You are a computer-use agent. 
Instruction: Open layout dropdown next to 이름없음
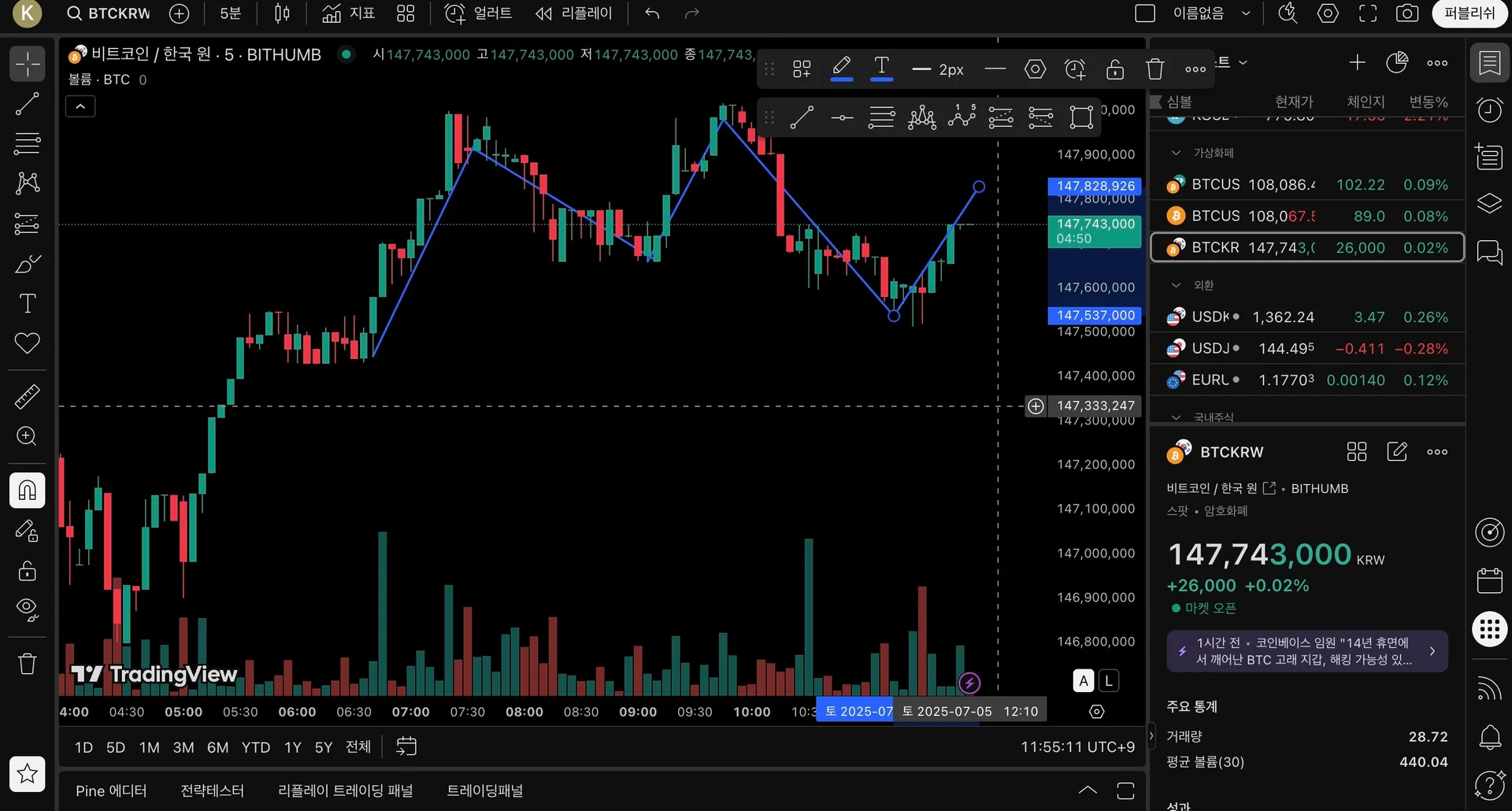(x=1246, y=13)
